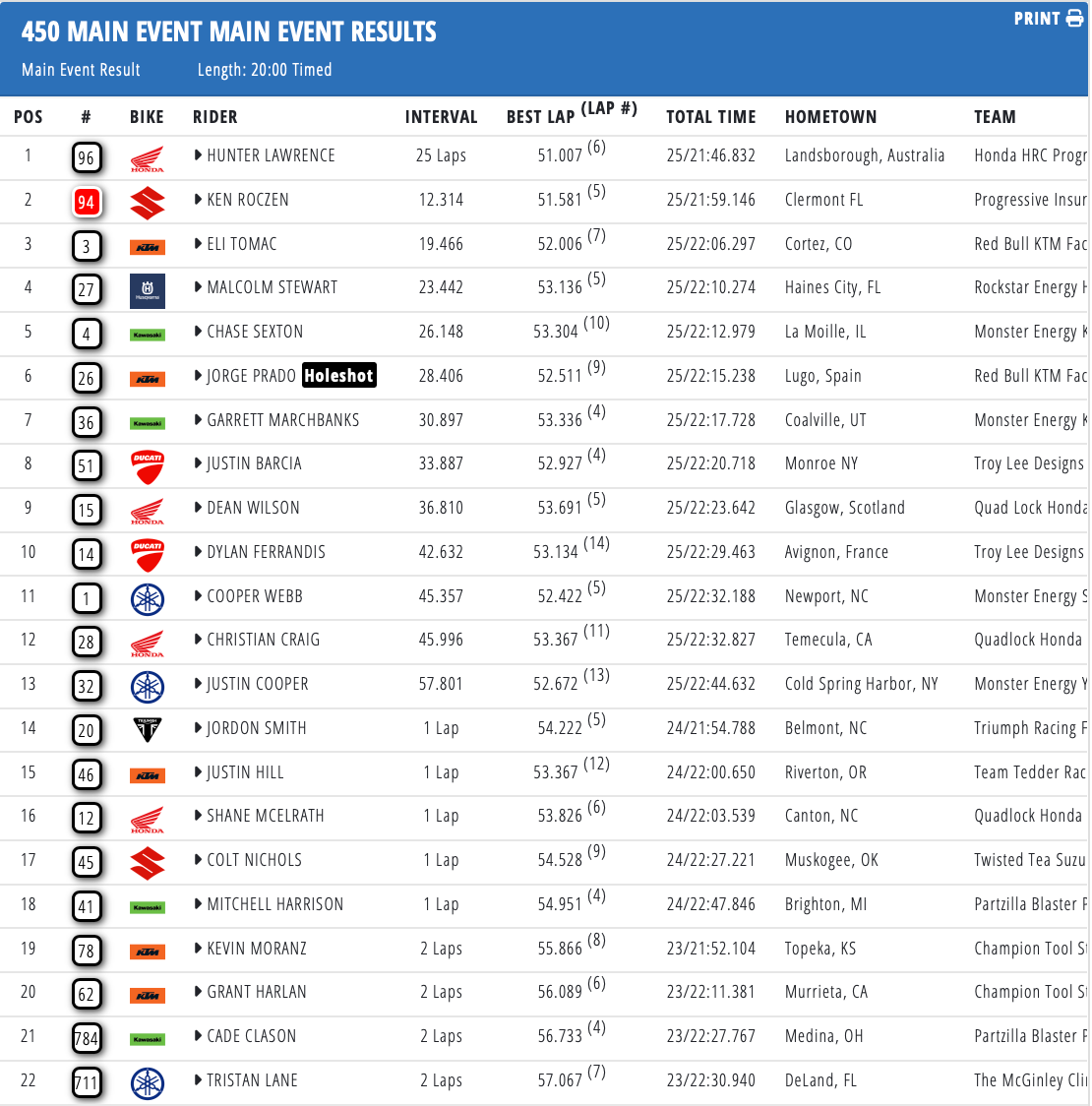Expand Dylan Ferrandis rider details arrow
Viewport: 1092px width, 1106px height.
pyautogui.click(x=198, y=552)
